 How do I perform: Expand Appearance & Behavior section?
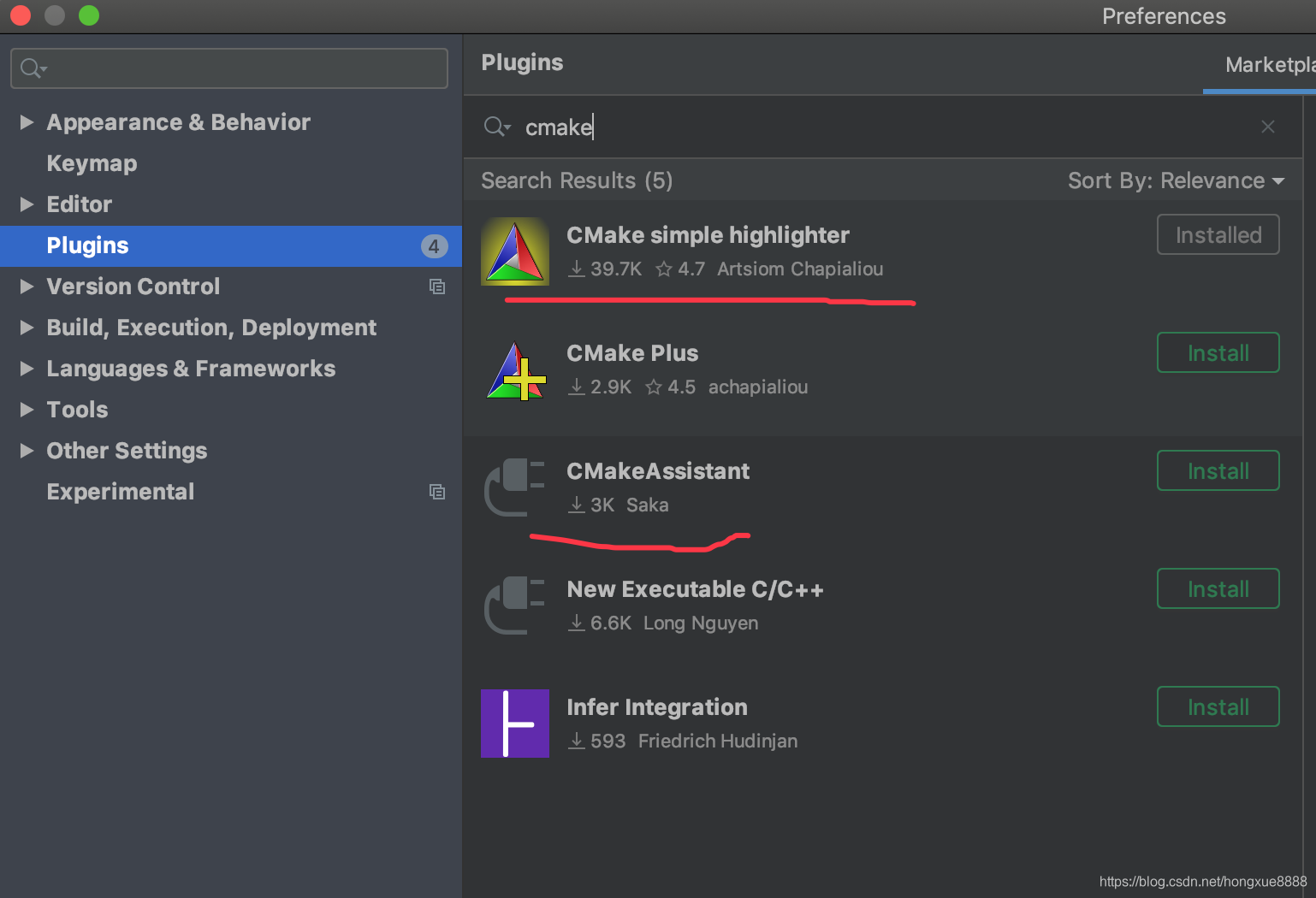pos(27,122)
